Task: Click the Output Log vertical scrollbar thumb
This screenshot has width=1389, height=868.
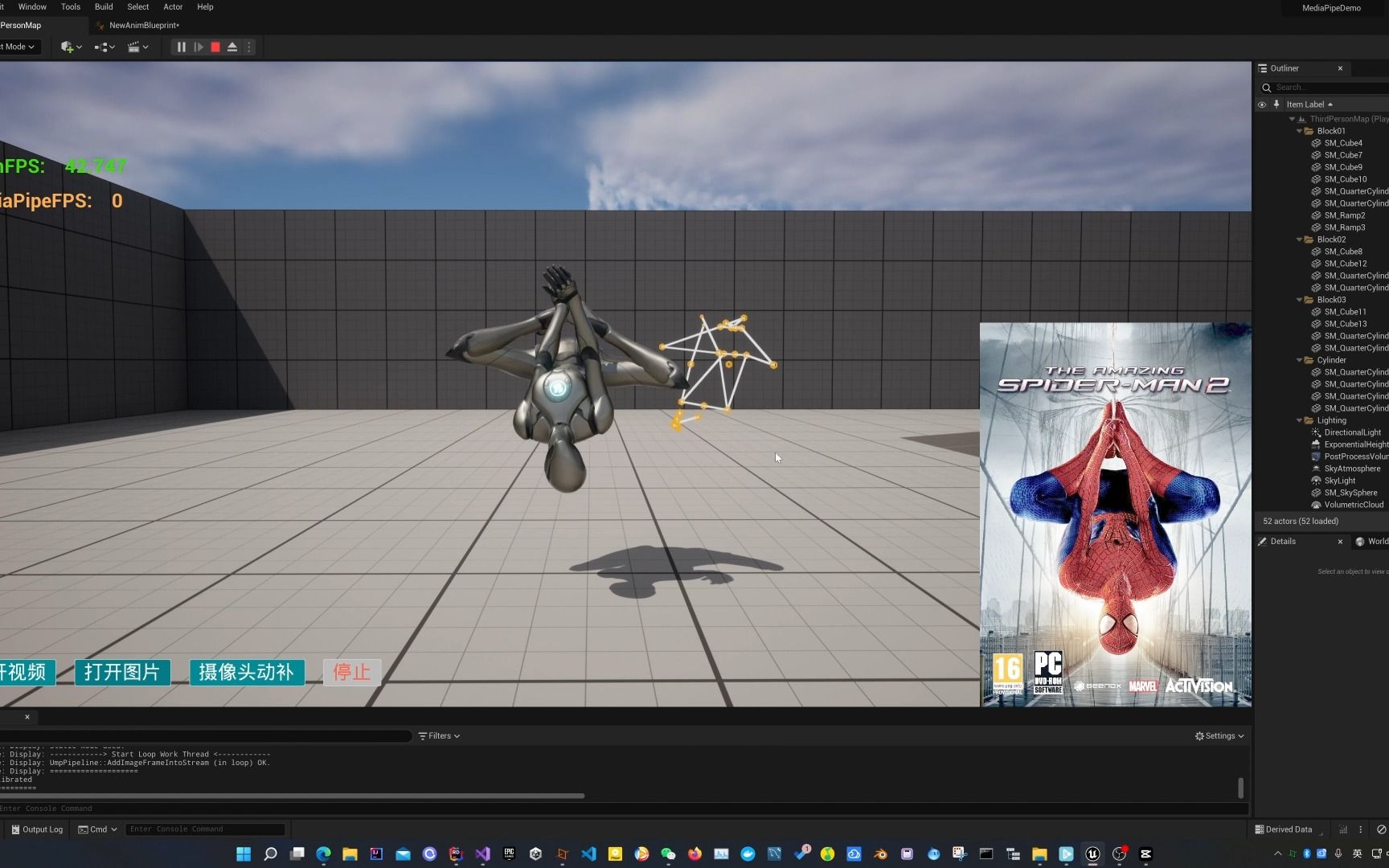Action: (1240, 787)
